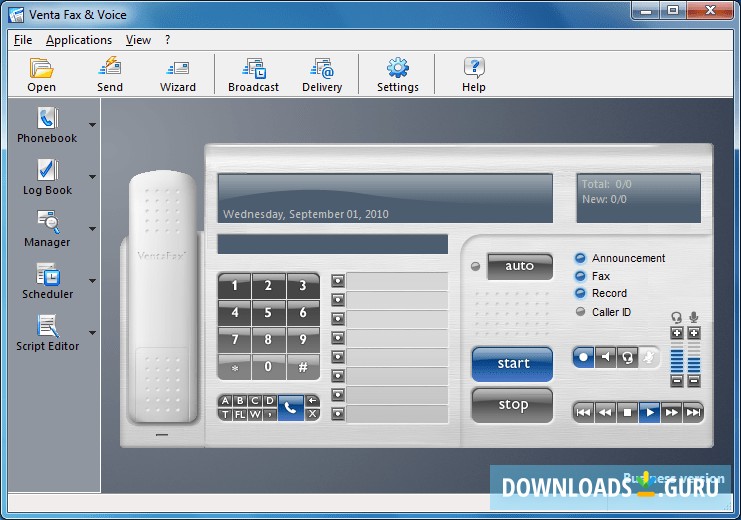Skip to previous track in player
The image size is (741, 520).
tap(584, 413)
